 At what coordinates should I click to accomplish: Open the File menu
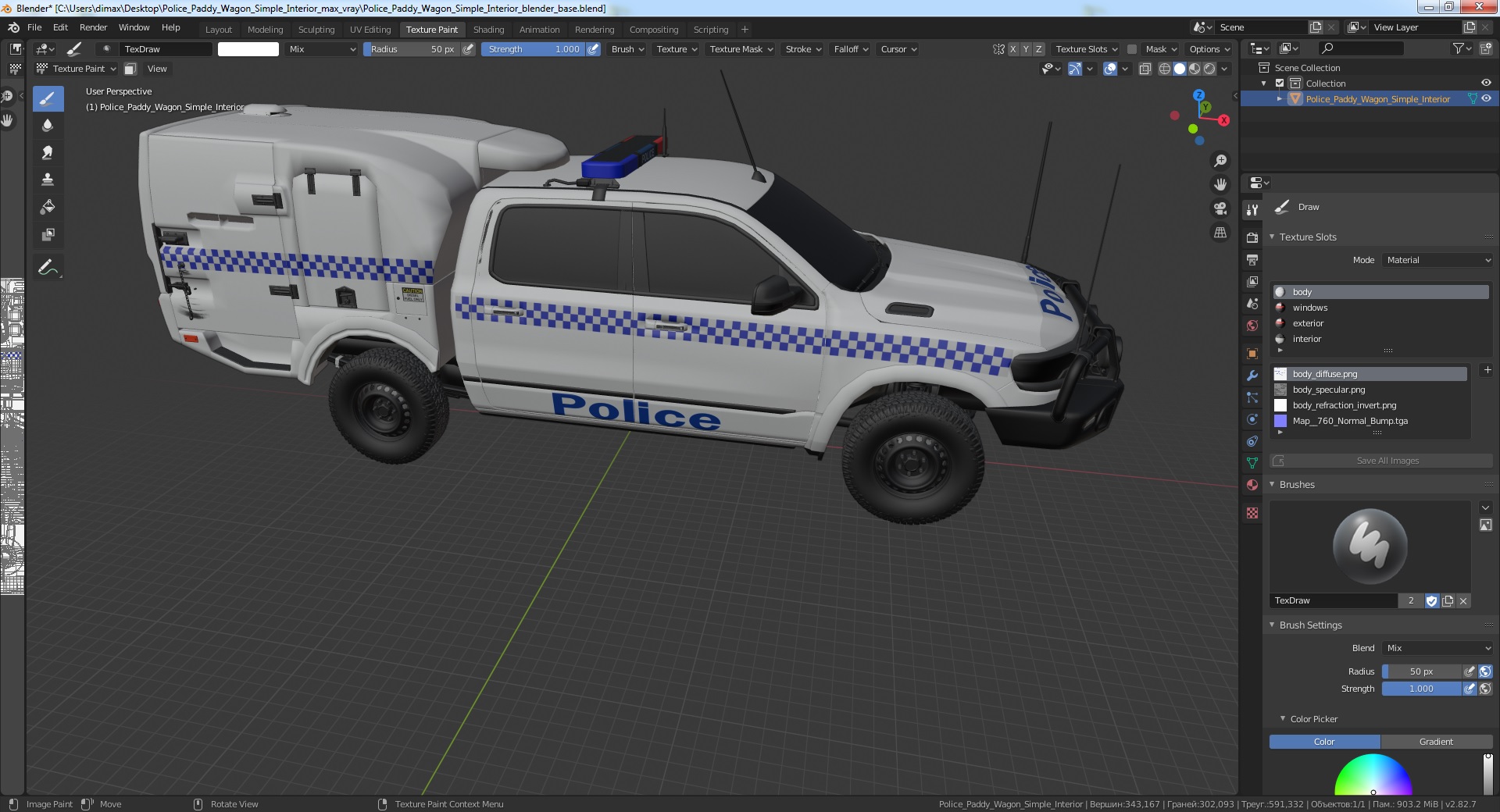34,27
